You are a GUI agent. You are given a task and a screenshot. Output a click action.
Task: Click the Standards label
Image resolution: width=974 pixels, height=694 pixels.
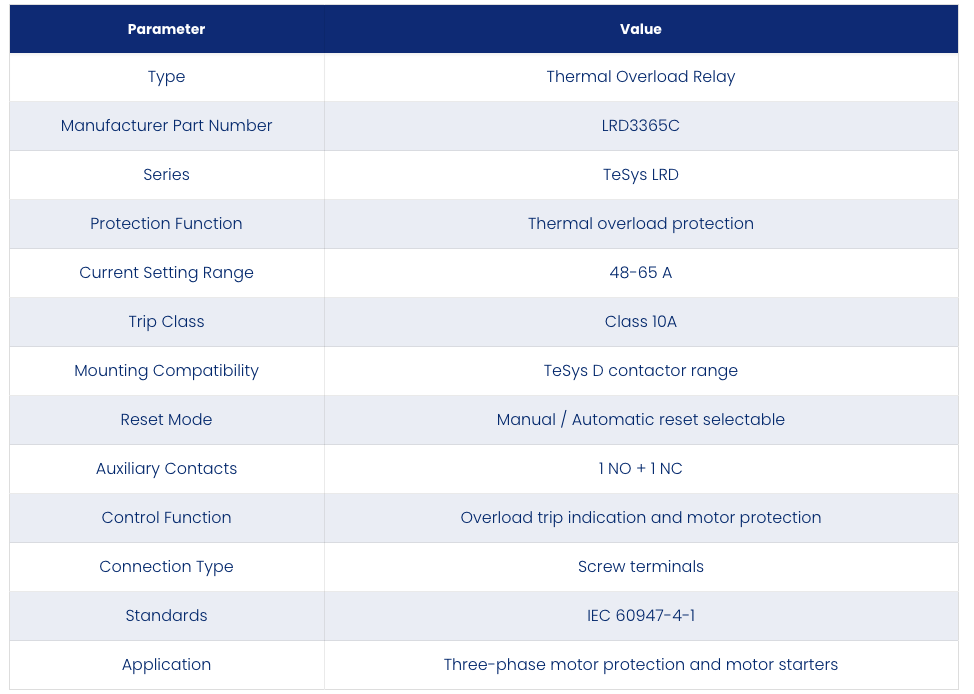point(166,616)
